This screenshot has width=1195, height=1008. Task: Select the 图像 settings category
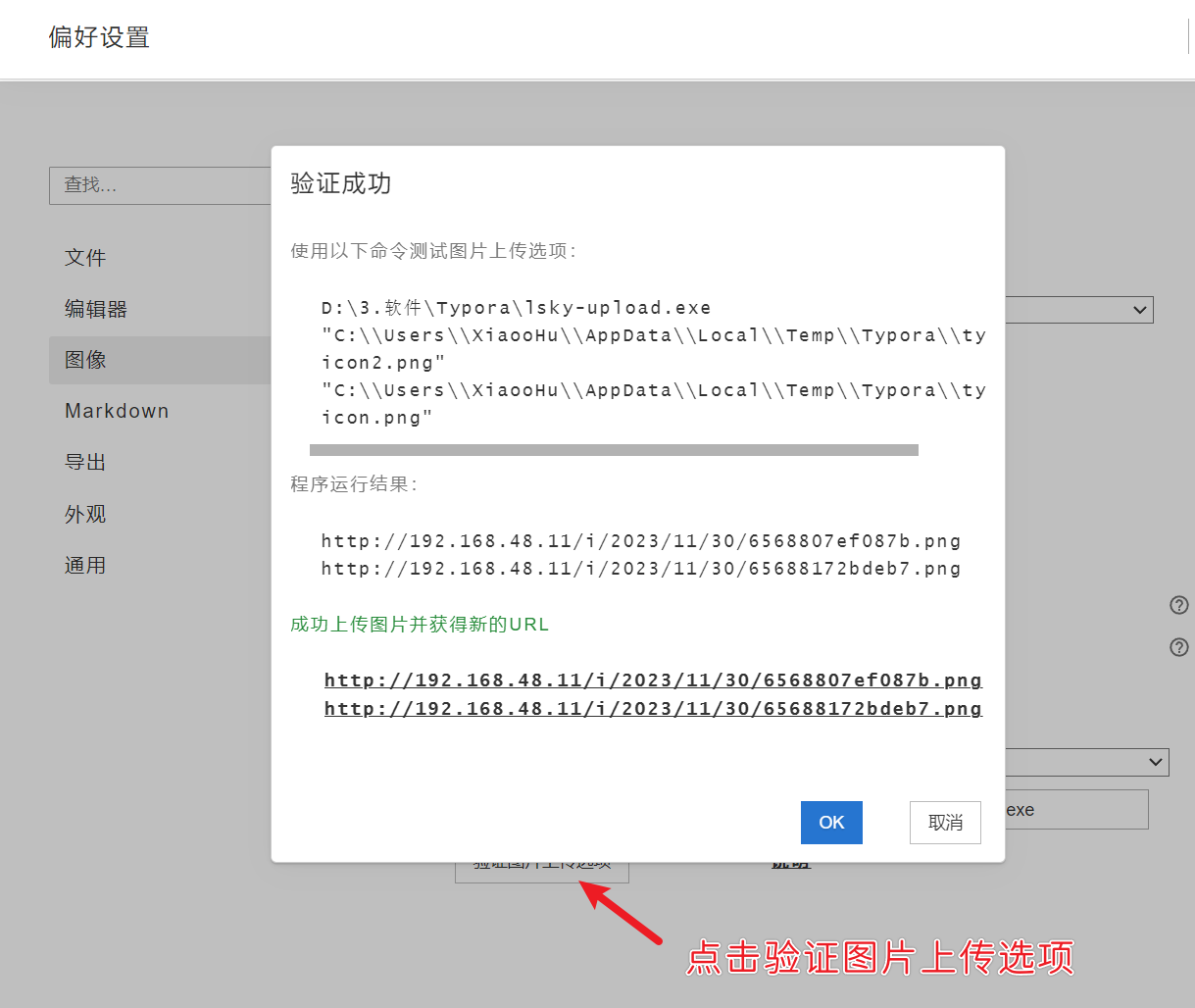coord(86,360)
